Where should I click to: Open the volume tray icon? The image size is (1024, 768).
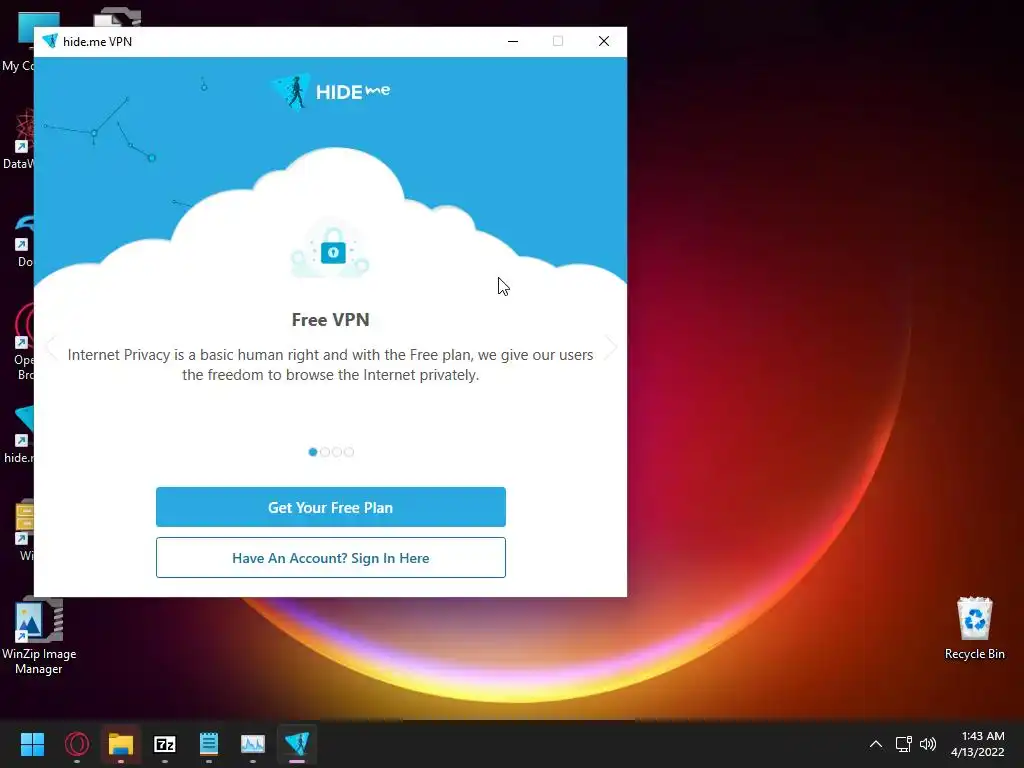[x=928, y=744]
